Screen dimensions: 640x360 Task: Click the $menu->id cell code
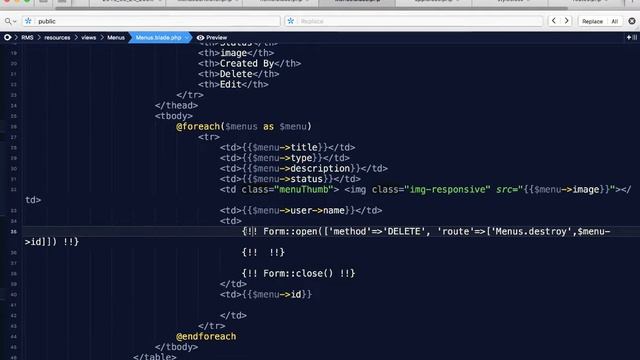[x=277, y=294]
